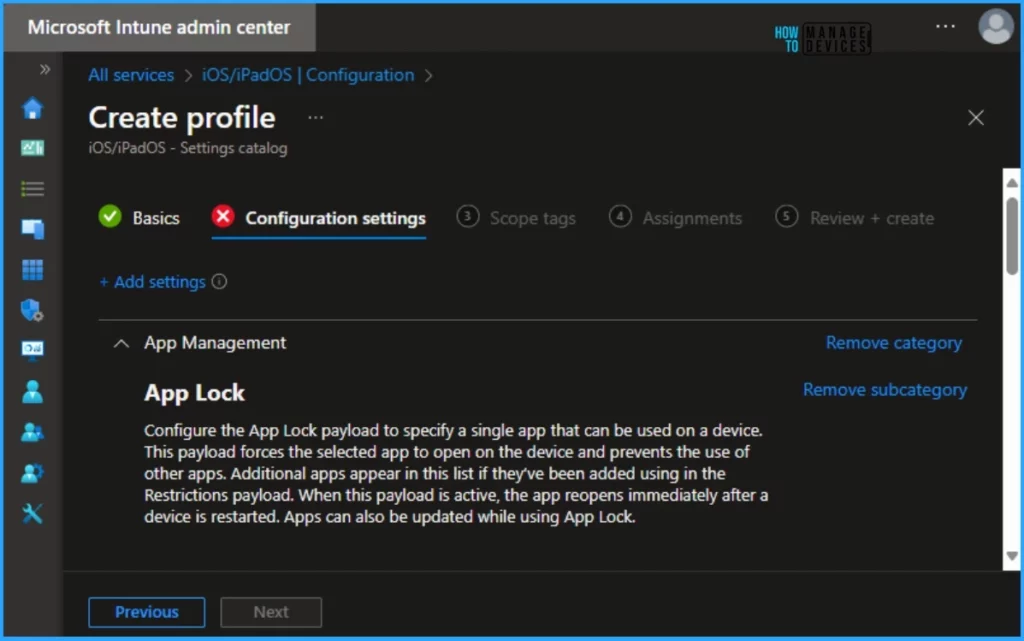Close the Create profile blade
This screenshot has height=641, width=1024.
(x=976, y=117)
